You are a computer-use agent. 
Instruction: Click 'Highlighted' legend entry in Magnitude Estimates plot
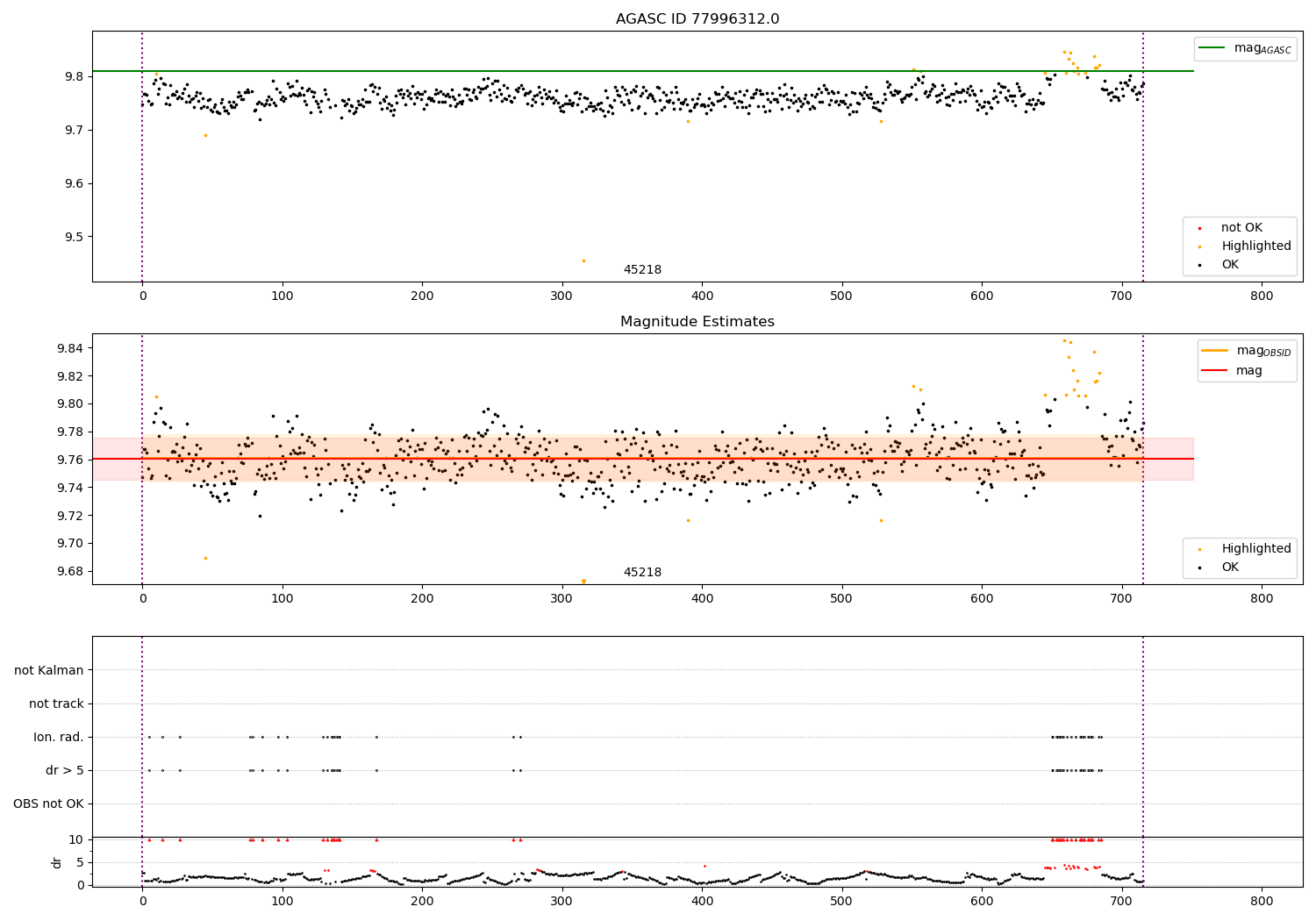(x=1256, y=549)
